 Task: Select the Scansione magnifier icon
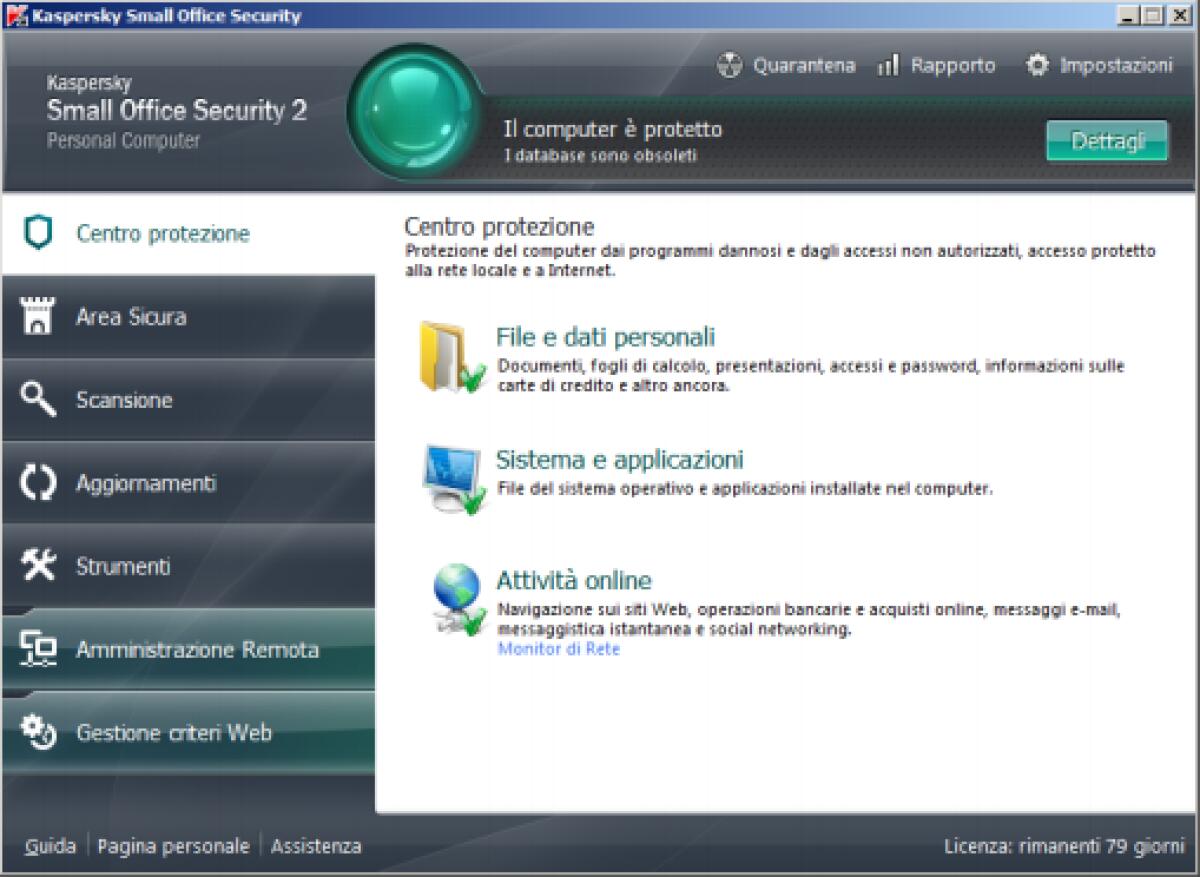click(37, 399)
